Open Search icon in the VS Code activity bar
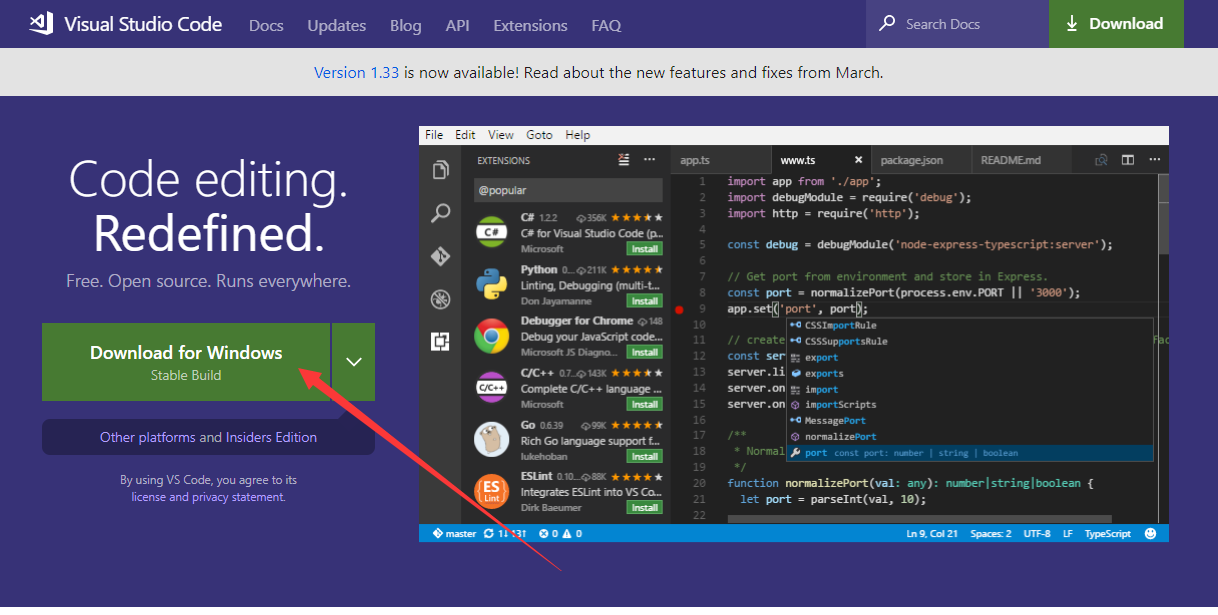The width and height of the screenshot is (1218, 615). point(440,213)
